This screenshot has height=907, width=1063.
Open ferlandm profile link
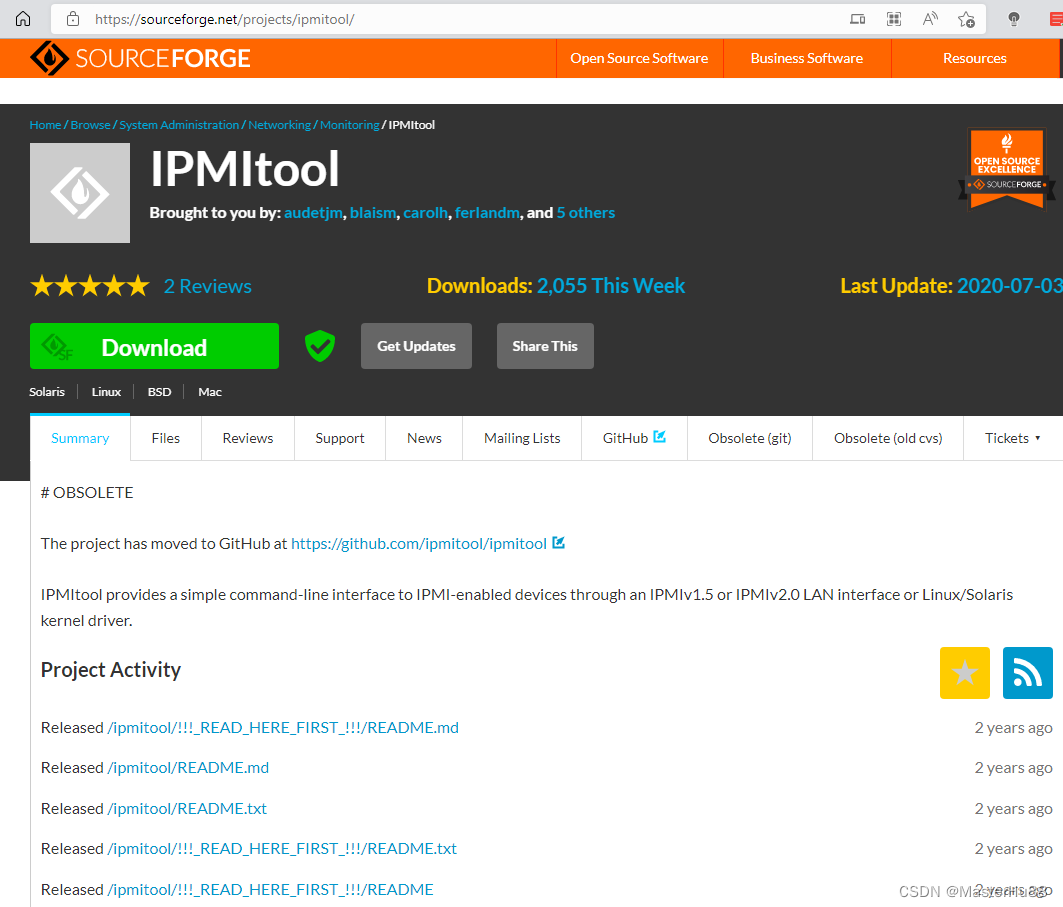tap(487, 213)
